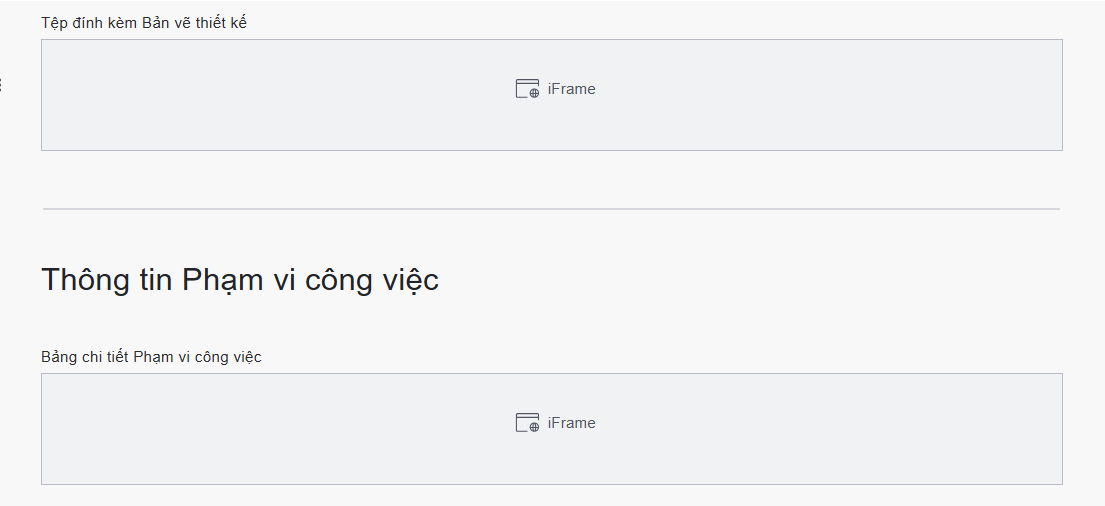This screenshot has width=1105, height=506.
Task: Click the "Tệp đính kèm Bản vẽ thiết kế" label
Action: [x=144, y=23]
